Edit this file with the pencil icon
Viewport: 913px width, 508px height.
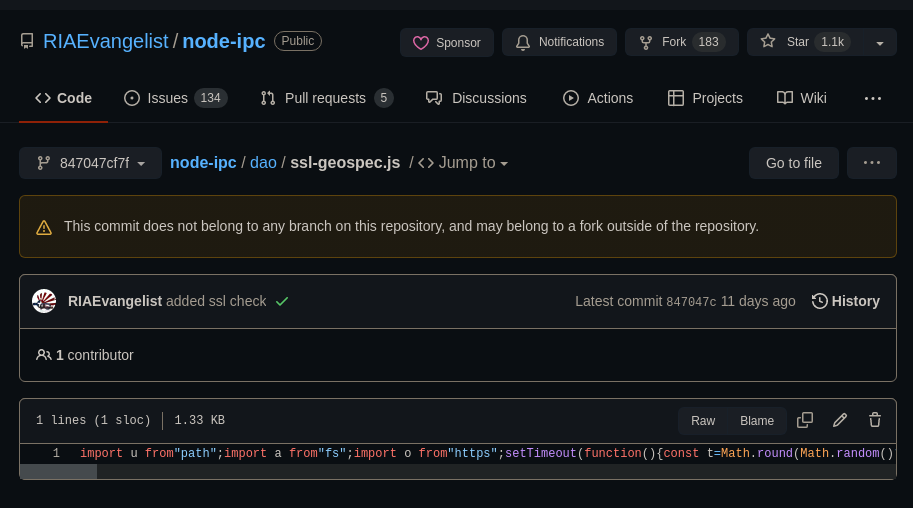pyautogui.click(x=840, y=420)
